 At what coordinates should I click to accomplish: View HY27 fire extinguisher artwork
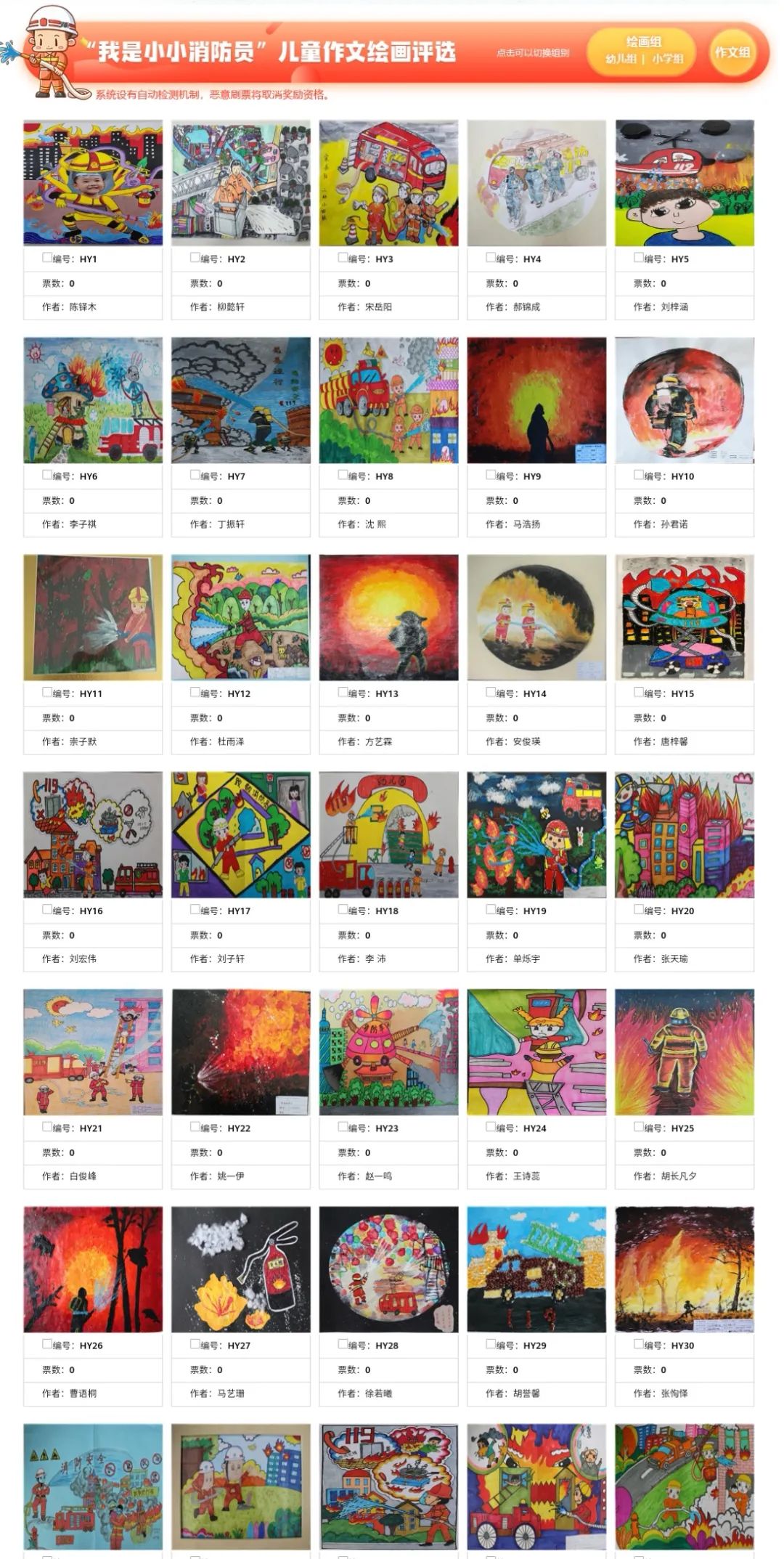tap(241, 1269)
